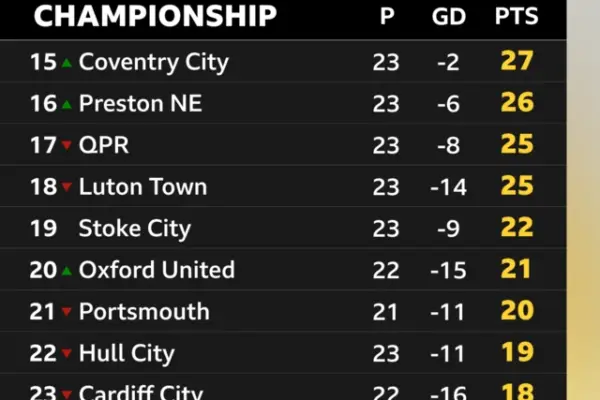Click red down arrow beside QPR

[67, 145]
